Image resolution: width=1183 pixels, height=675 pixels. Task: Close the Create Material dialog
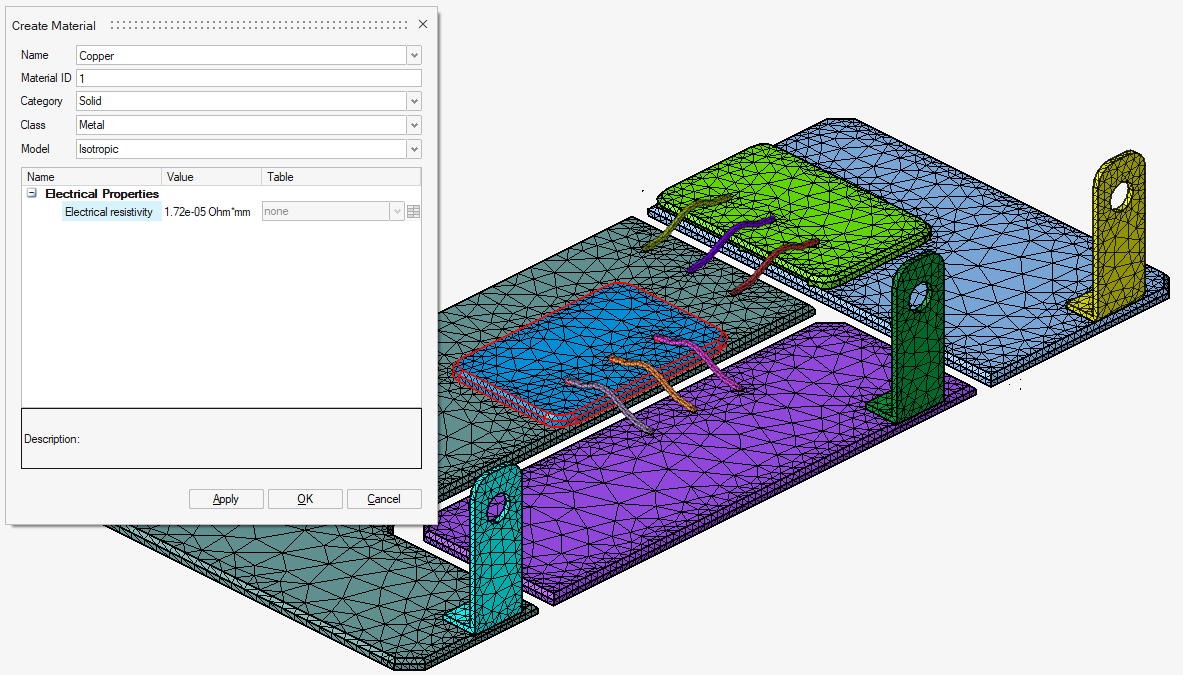pyautogui.click(x=423, y=24)
